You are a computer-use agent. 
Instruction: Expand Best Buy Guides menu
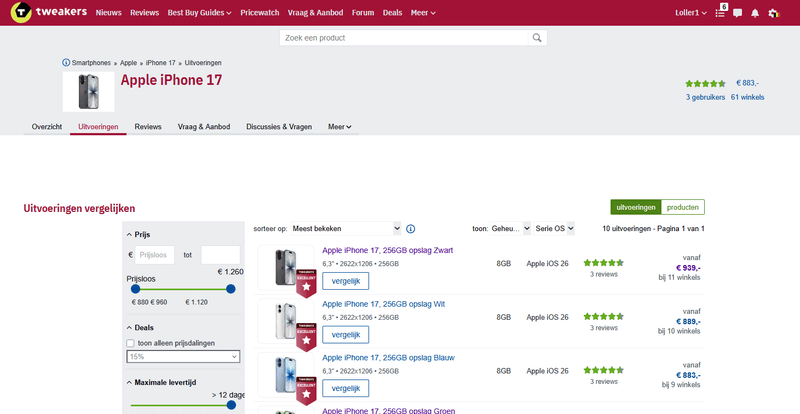tap(199, 13)
